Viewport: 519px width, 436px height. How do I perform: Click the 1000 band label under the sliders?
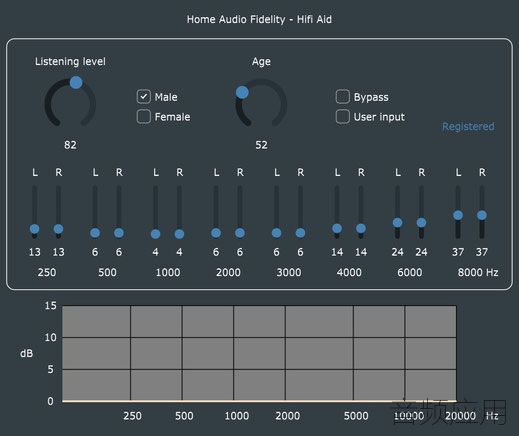click(168, 272)
